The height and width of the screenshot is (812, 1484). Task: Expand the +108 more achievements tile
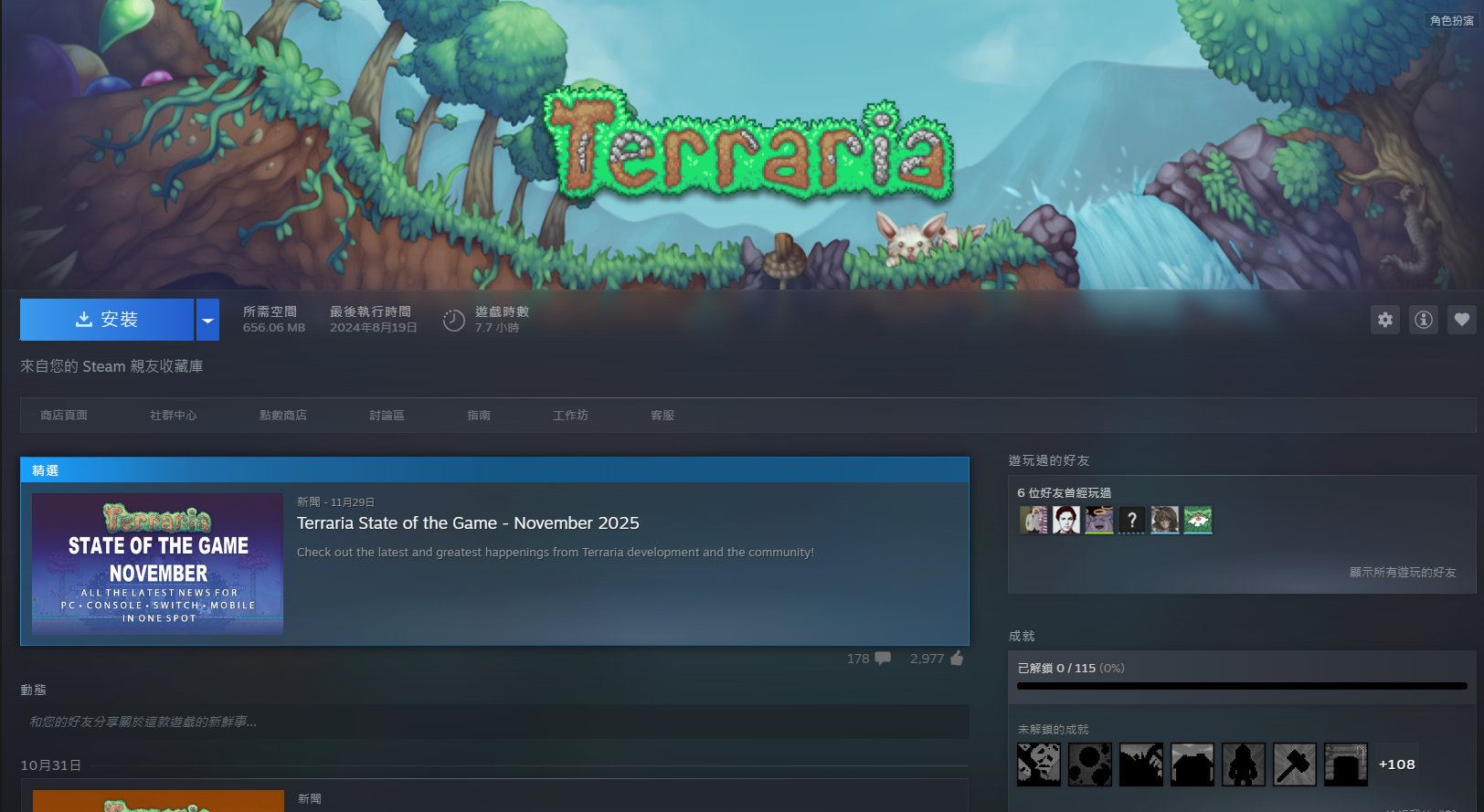click(1396, 765)
